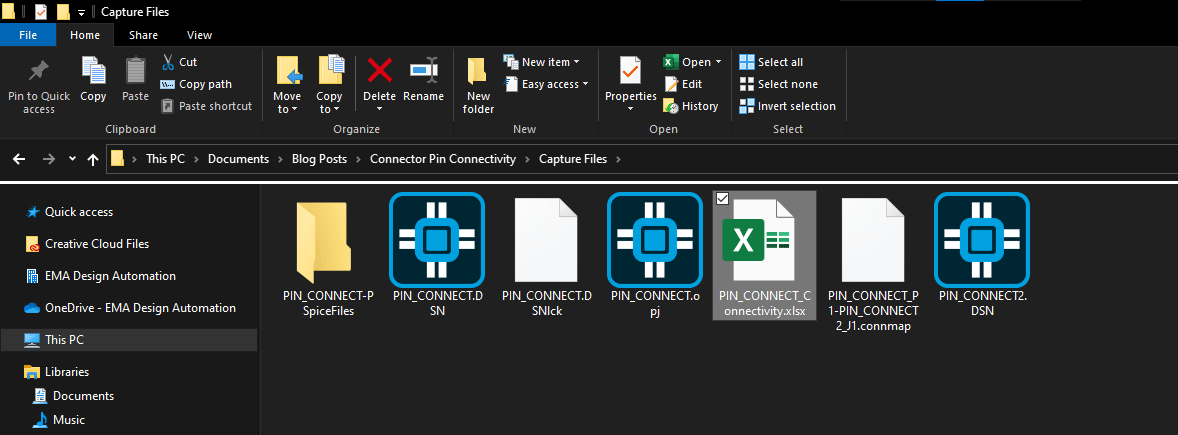
Task: Expand the Move to dropdown
Action: [287, 109]
